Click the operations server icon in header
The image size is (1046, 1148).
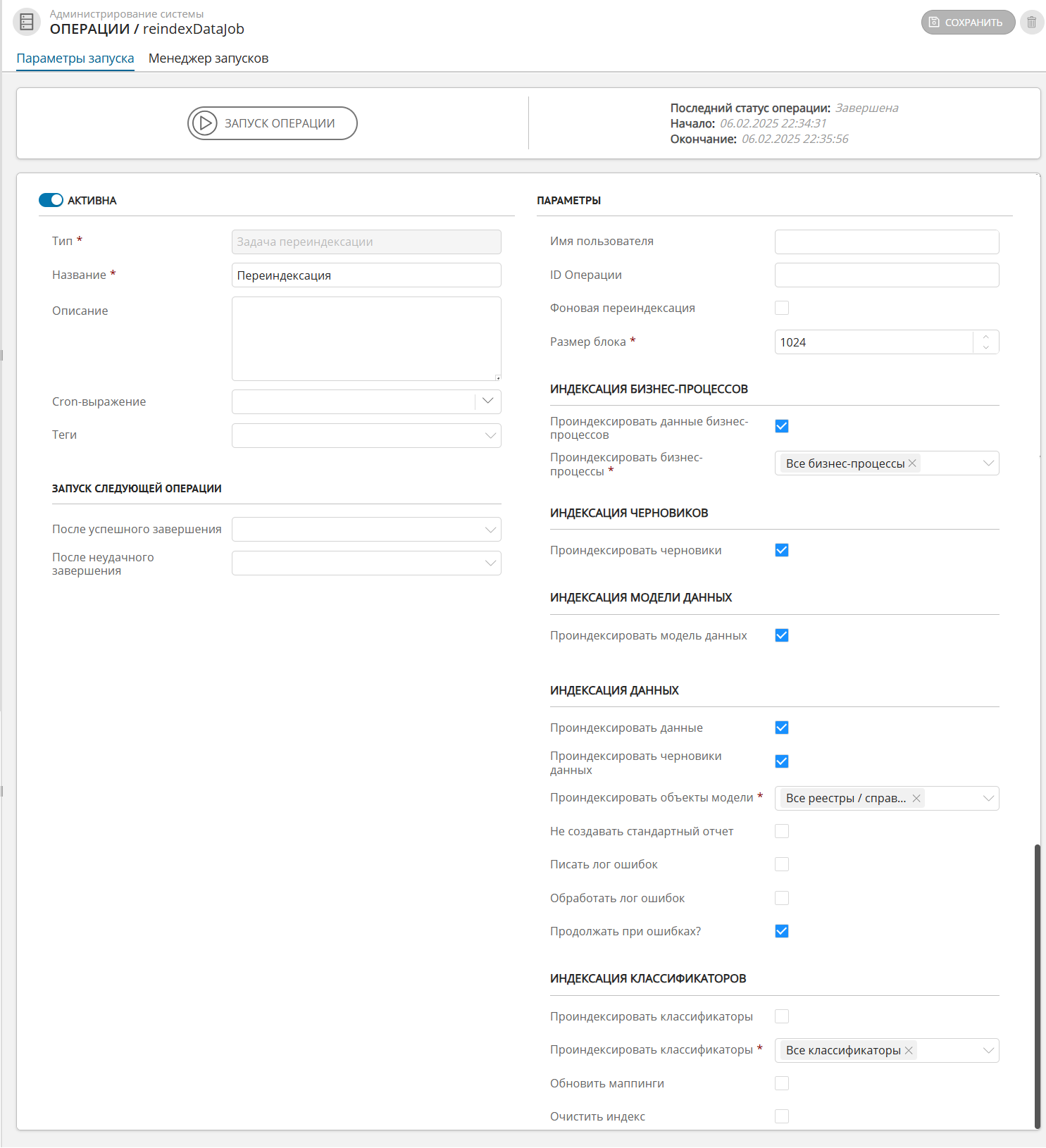pos(27,22)
